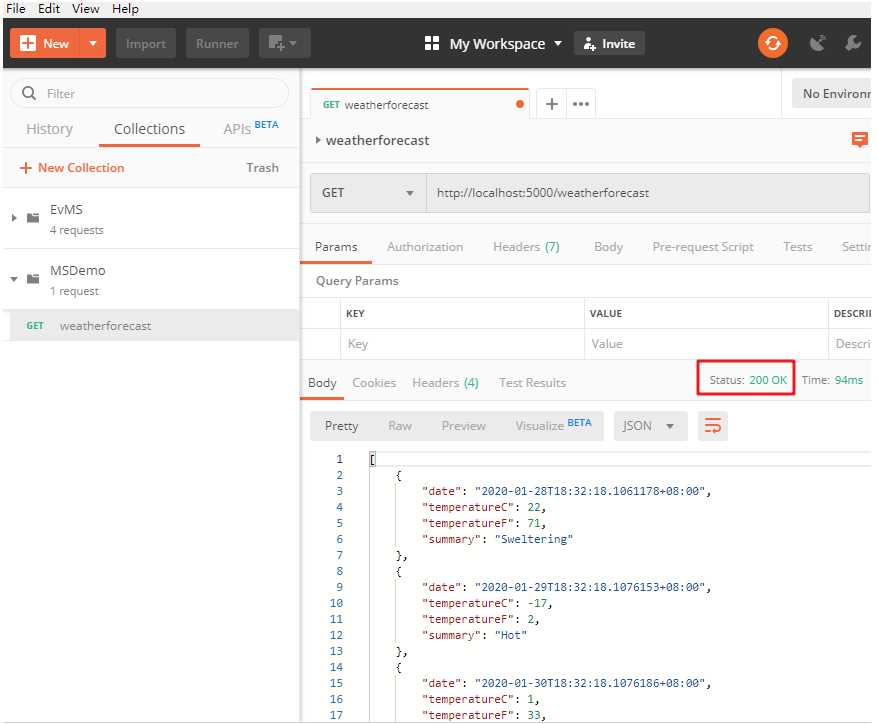Click the New Collection link
Image resolution: width=878 pixels, height=724 pixels.
[x=72, y=168]
